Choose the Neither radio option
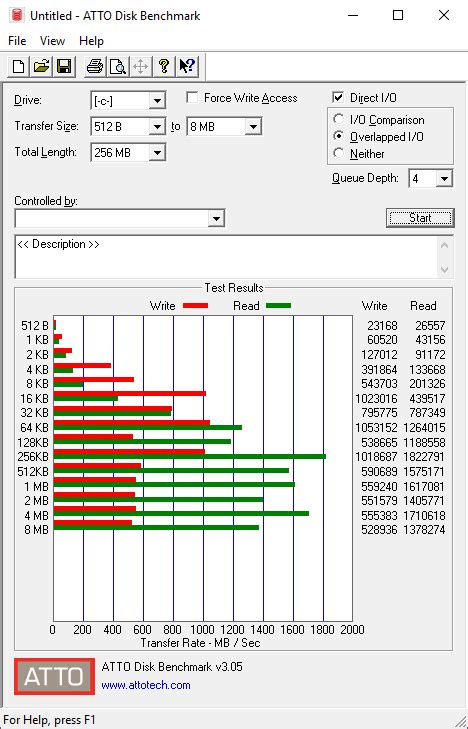This screenshot has height=729, width=468. pyautogui.click(x=339, y=153)
